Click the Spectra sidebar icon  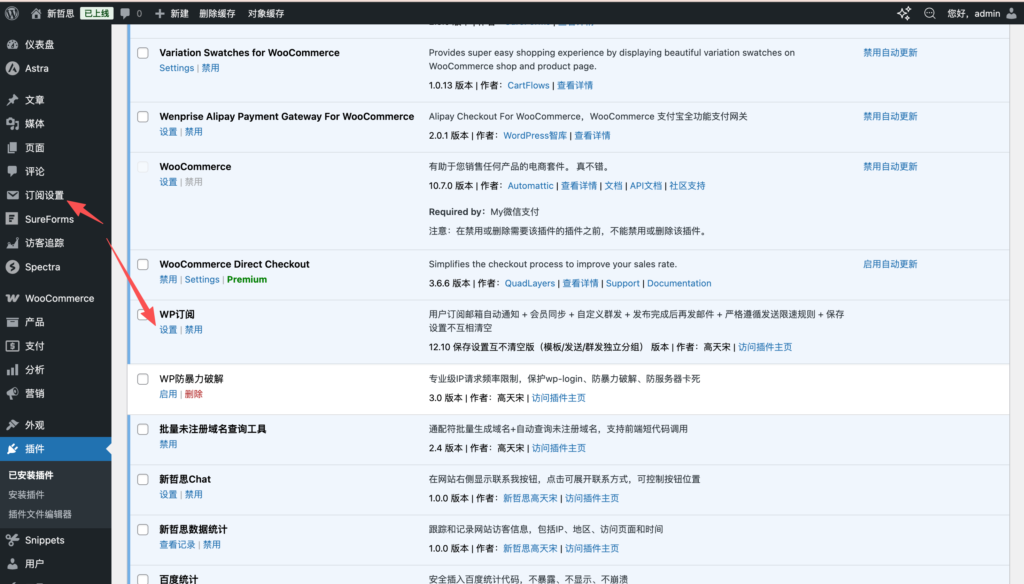coord(12,267)
